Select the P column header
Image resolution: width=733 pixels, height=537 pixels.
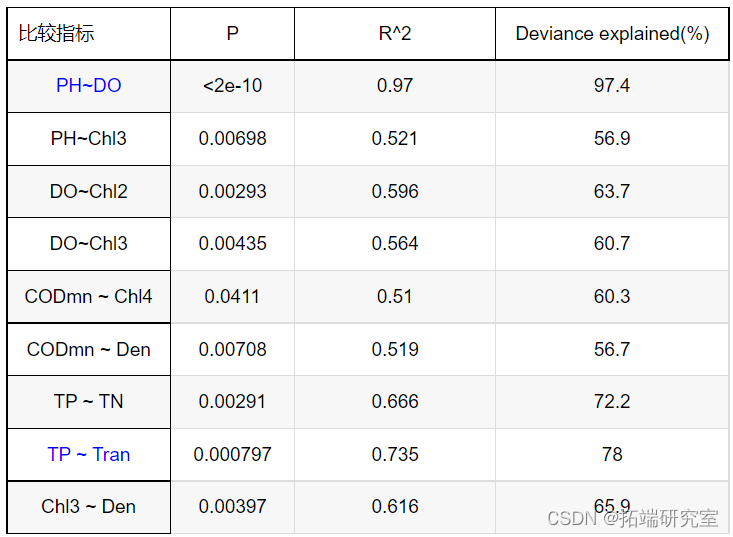coord(232,33)
